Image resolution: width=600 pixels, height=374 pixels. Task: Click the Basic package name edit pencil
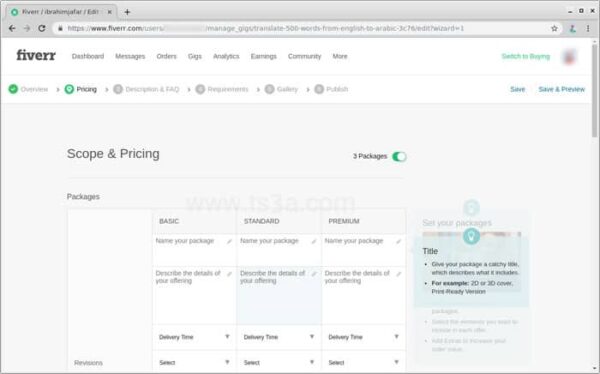229,241
